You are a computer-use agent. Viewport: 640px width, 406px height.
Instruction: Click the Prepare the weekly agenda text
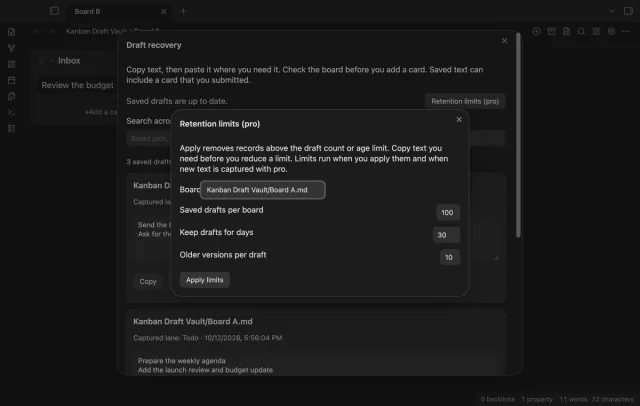182,361
